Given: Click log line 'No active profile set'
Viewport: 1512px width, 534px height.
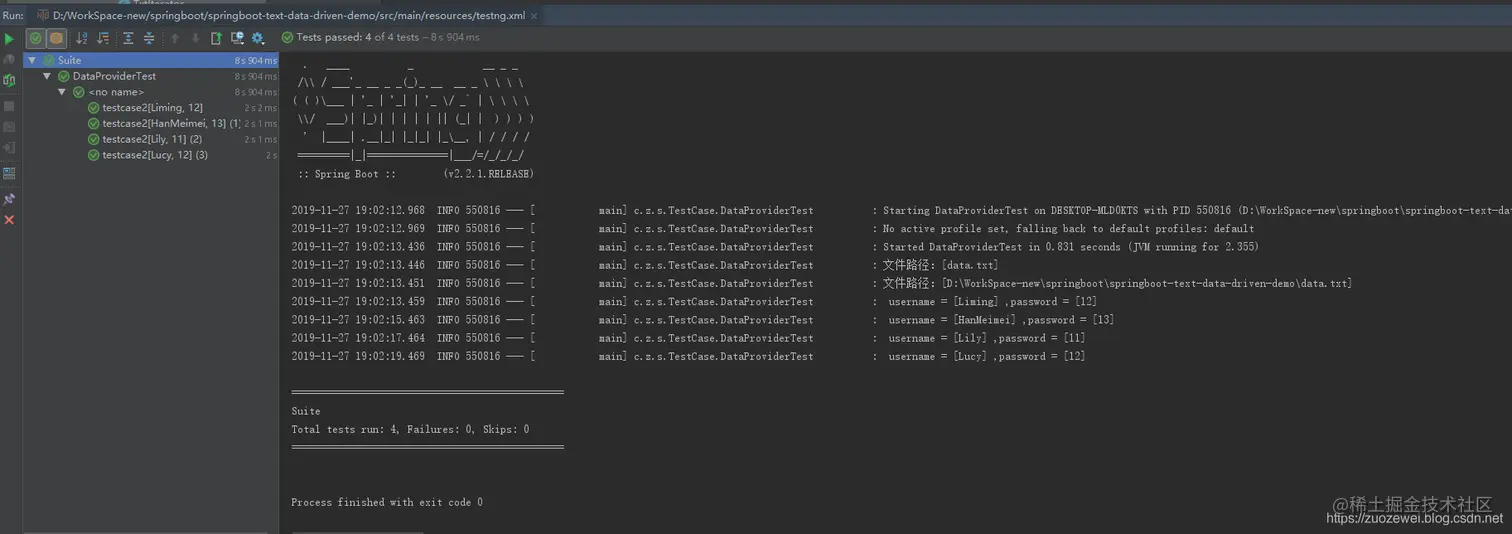Looking at the screenshot, I should point(1068,229).
